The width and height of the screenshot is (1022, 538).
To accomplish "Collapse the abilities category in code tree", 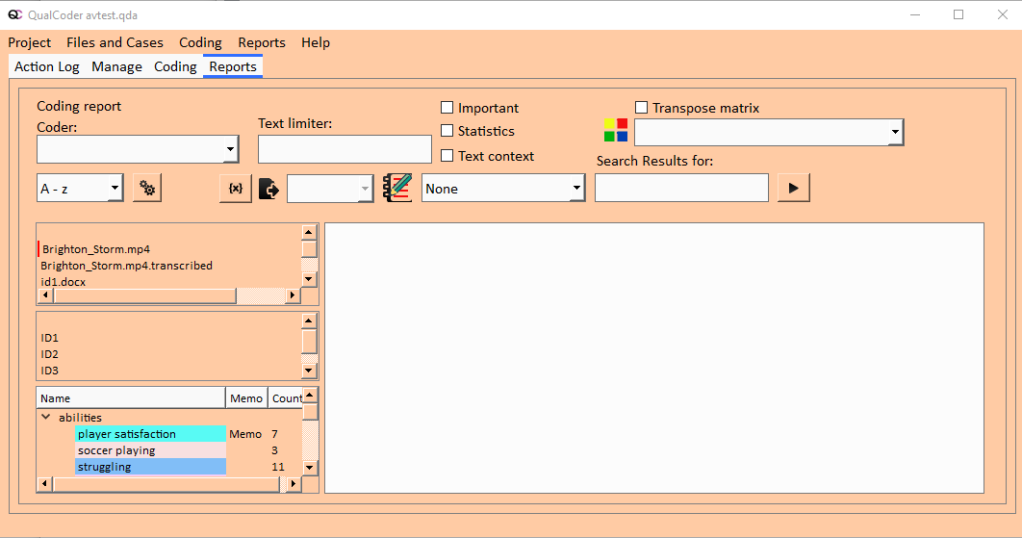I will pyautogui.click(x=45, y=417).
